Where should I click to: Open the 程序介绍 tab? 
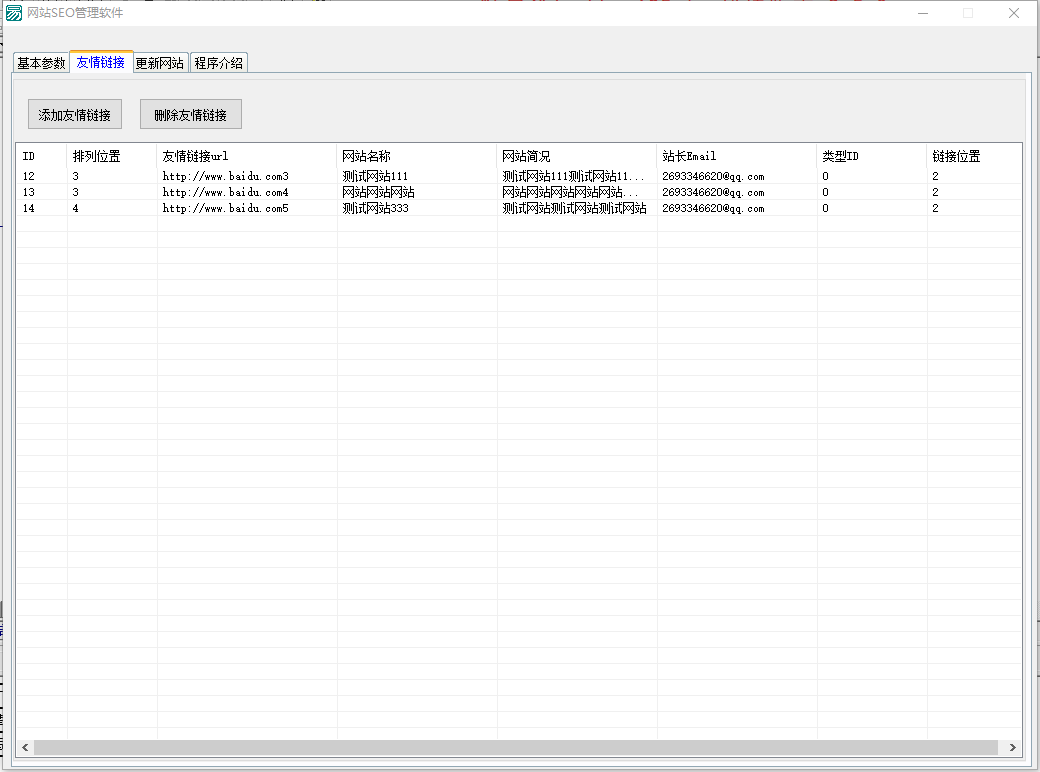pos(218,63)
